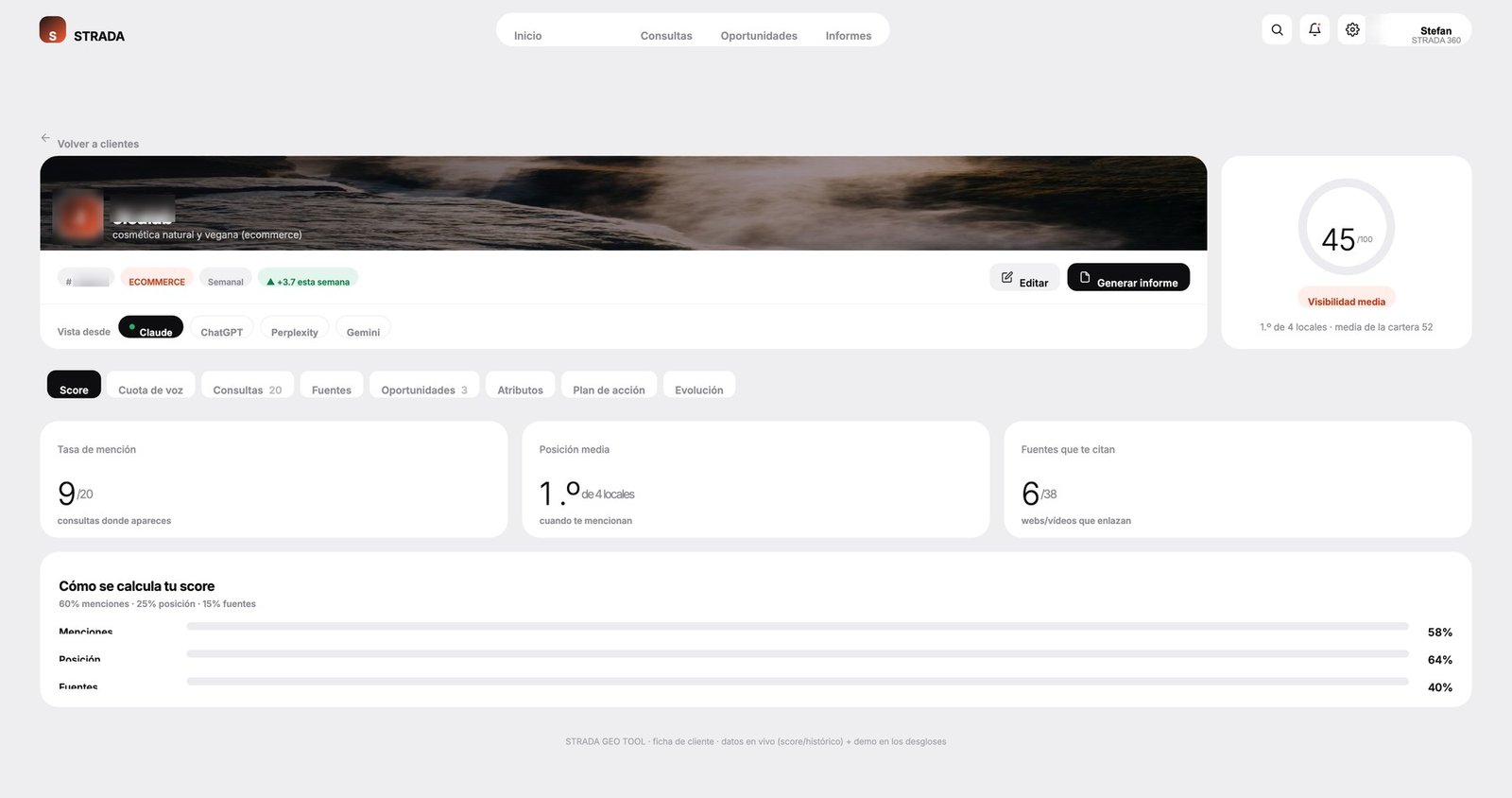Screen dimensions: 1512x798
Task: Go to Inicio in top navigation
Action: [527, 36]
